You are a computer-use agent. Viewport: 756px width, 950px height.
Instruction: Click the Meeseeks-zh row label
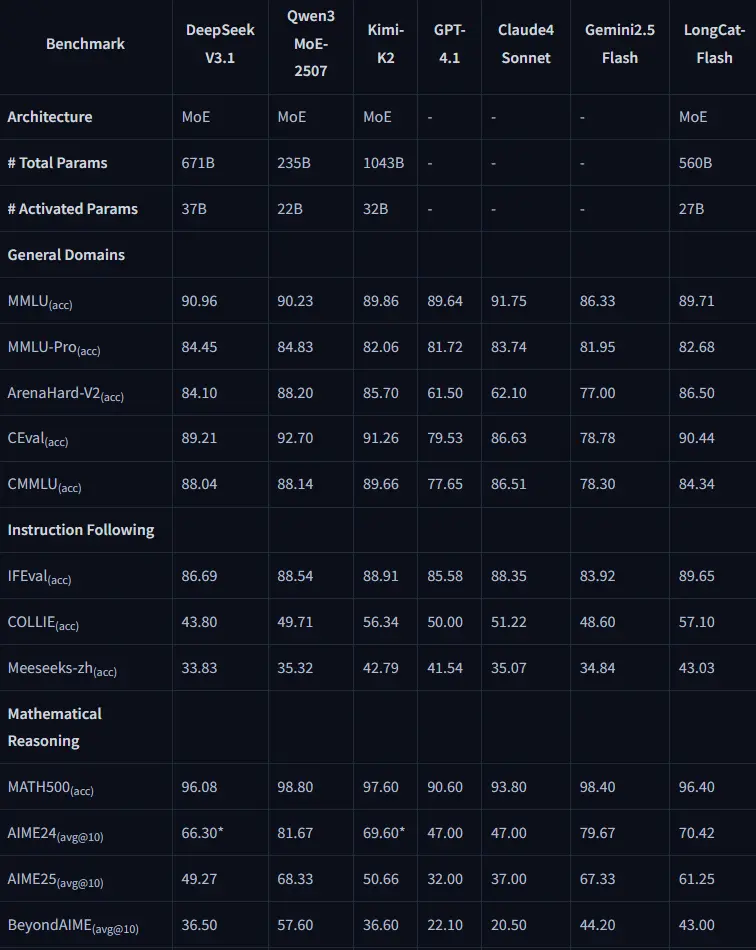(62, 668)
